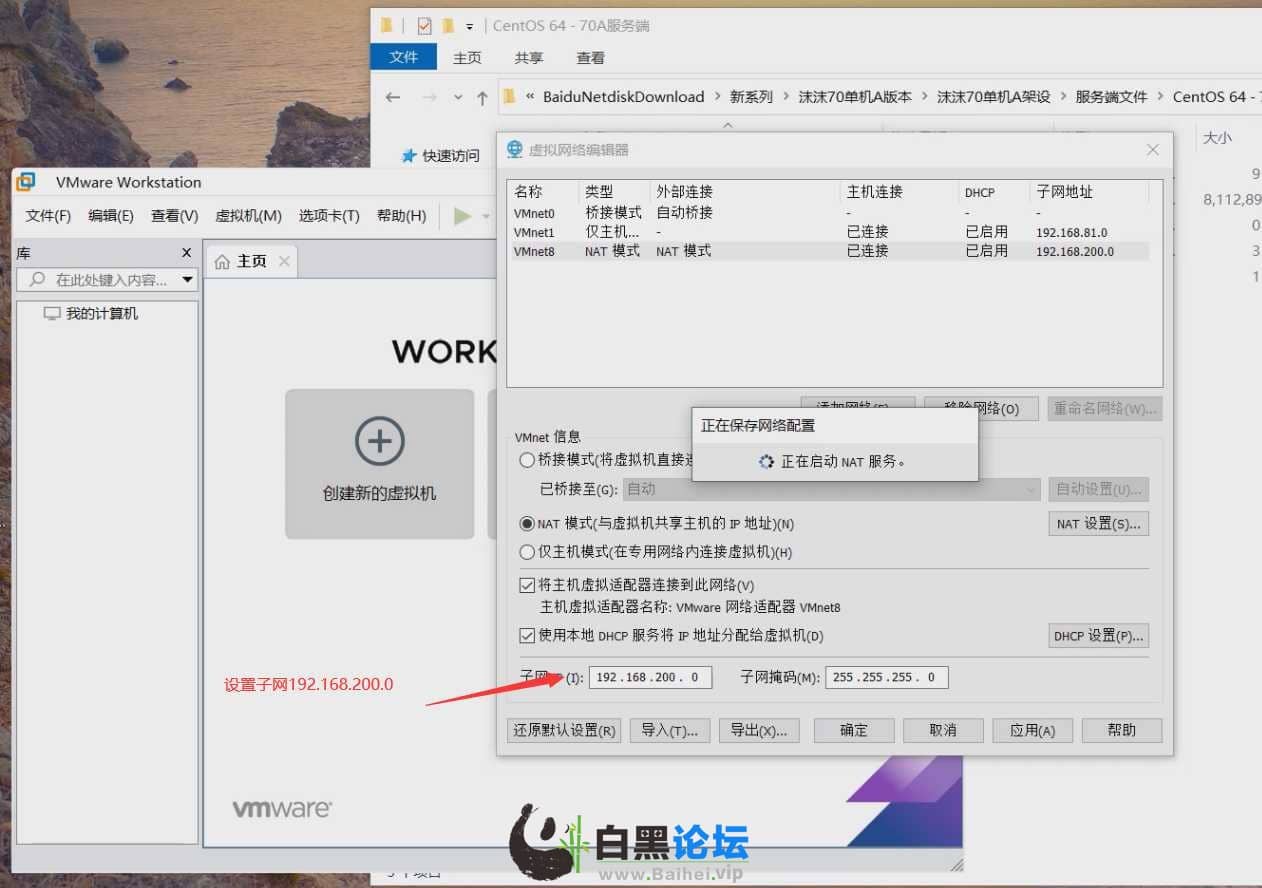Screen dimensions: 1262x888
Task: Expand the 已桥接至 combo box
Action: 1031,489
